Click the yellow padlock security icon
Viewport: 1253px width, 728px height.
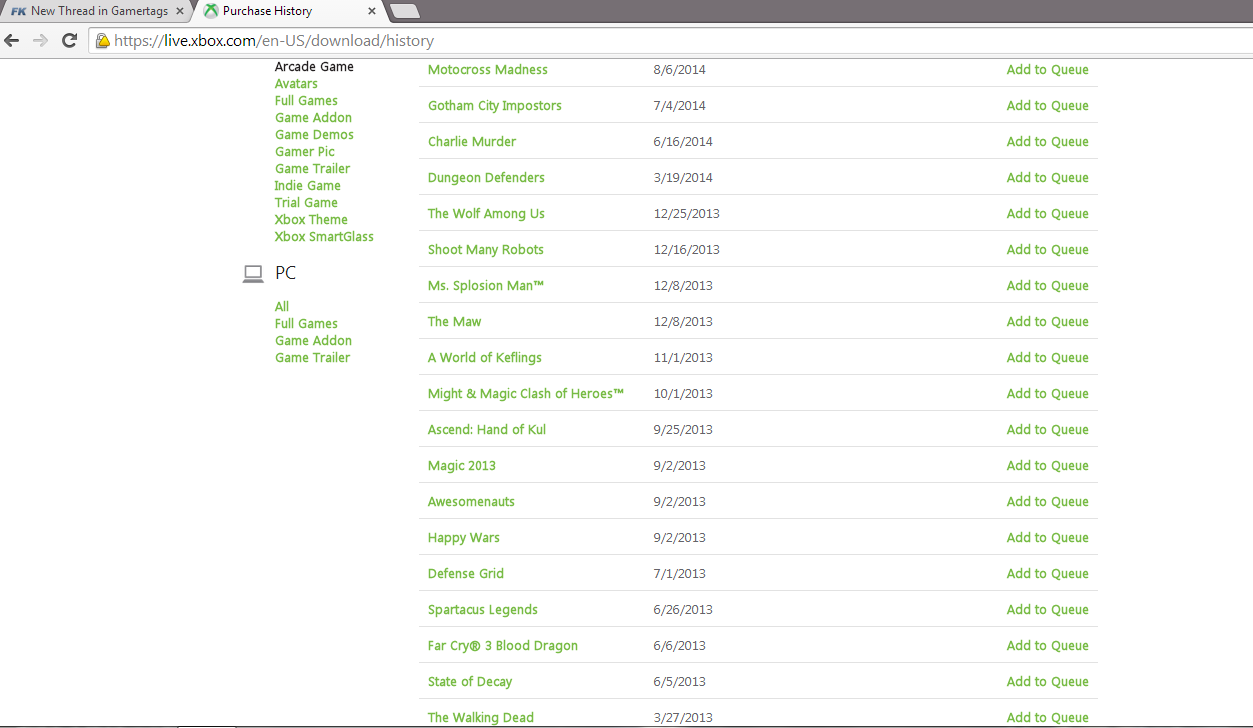tap(102, 41)
